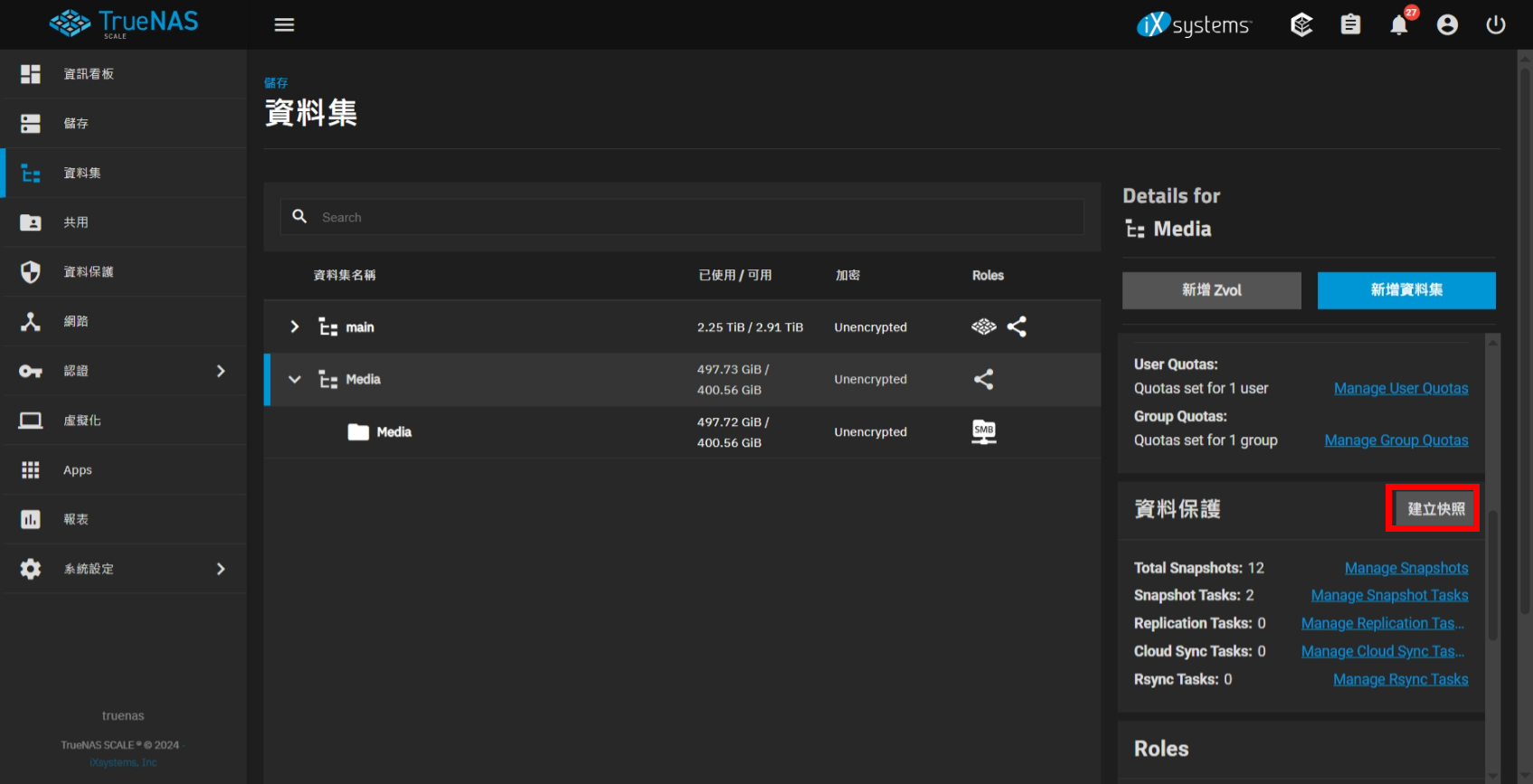Open the alerts bell notifications

(x=1398, y=25)
